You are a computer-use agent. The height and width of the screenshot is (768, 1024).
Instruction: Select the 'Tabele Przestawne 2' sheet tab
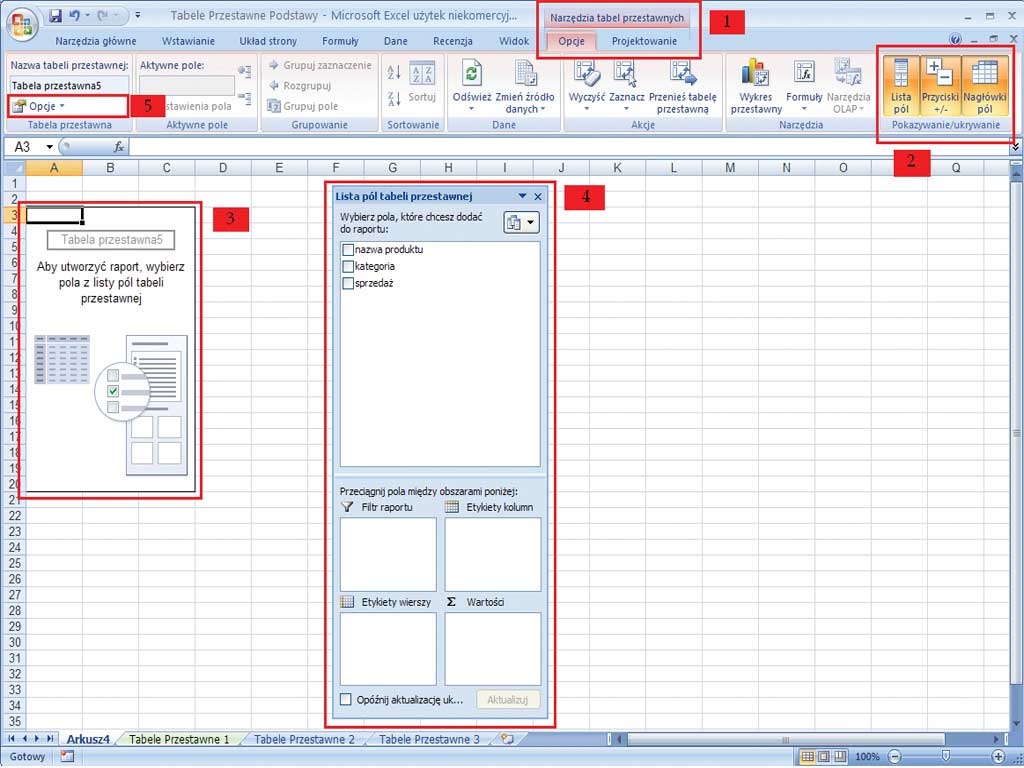(x=304, y=739)
